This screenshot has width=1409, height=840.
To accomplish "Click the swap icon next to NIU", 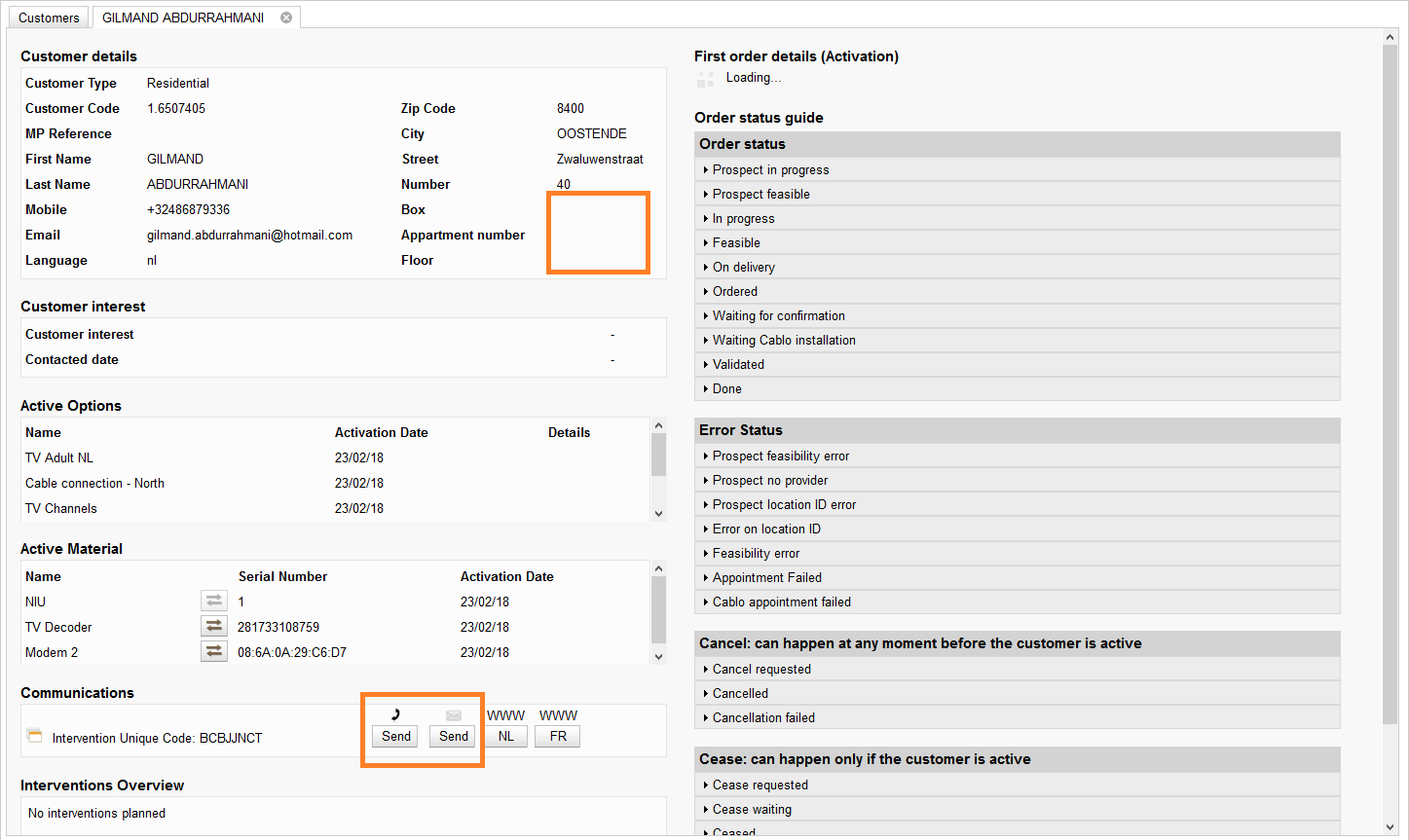I will coord(214,601).
